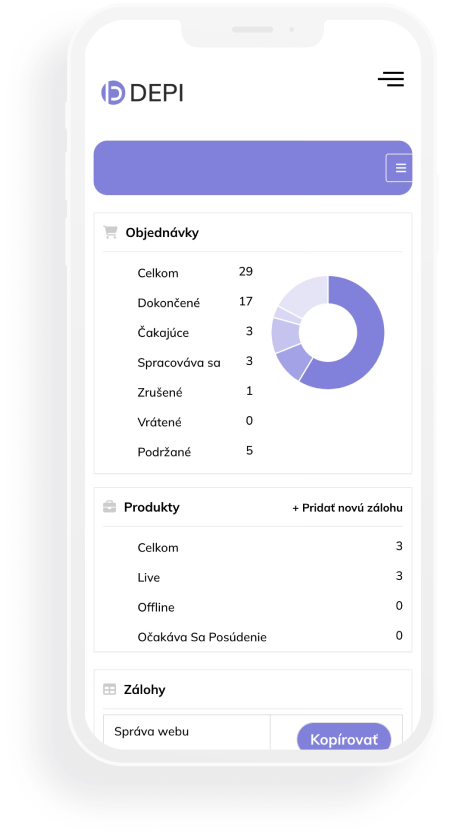Click the Očakáva Sa Posúdenie row
The width and height of the screenshot is (451, 837).
(270, 637)
